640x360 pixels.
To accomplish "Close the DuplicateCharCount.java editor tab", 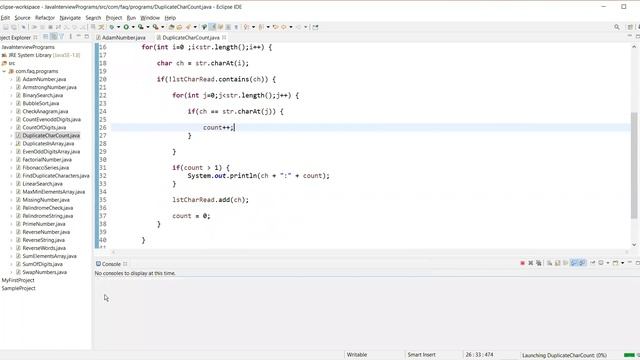I will click(x=224, y=37).
